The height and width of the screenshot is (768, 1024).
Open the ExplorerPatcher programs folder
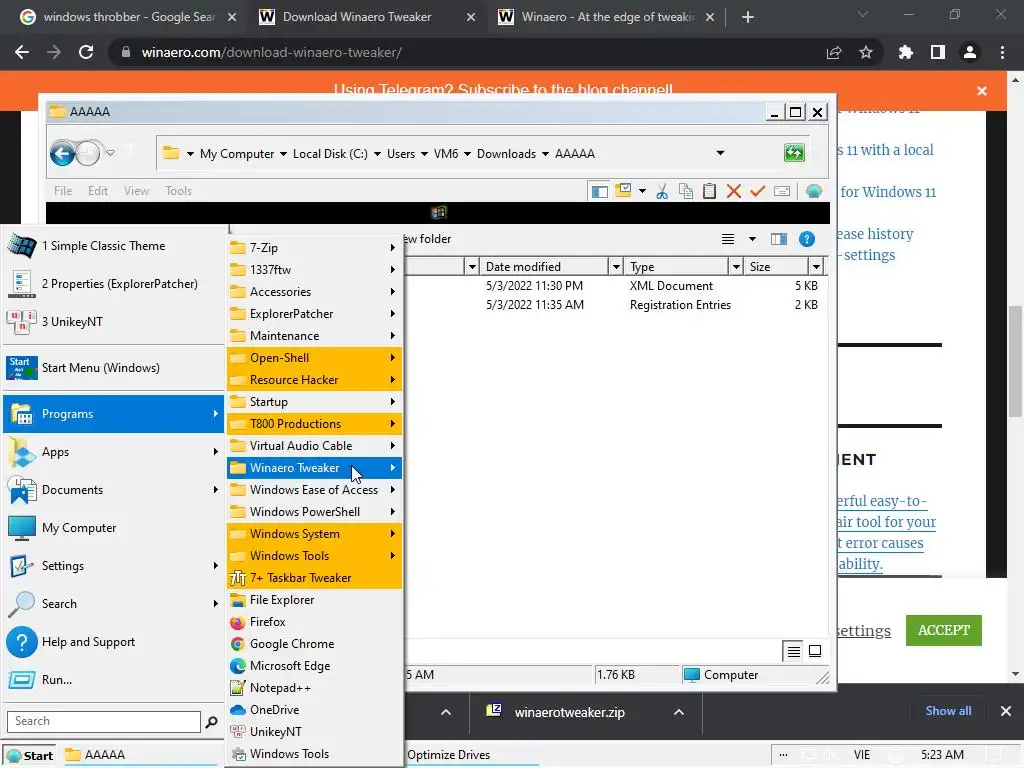(x=314, y=313)
